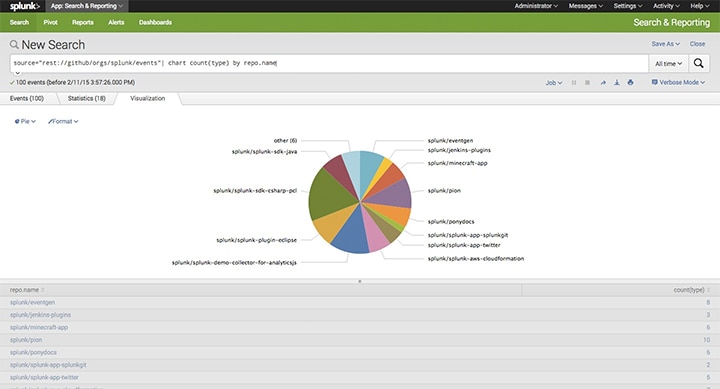Open the Pie chart type selector
Viewport: 720px width, 389px height.
pyautogui.click(x=25, y=121)
